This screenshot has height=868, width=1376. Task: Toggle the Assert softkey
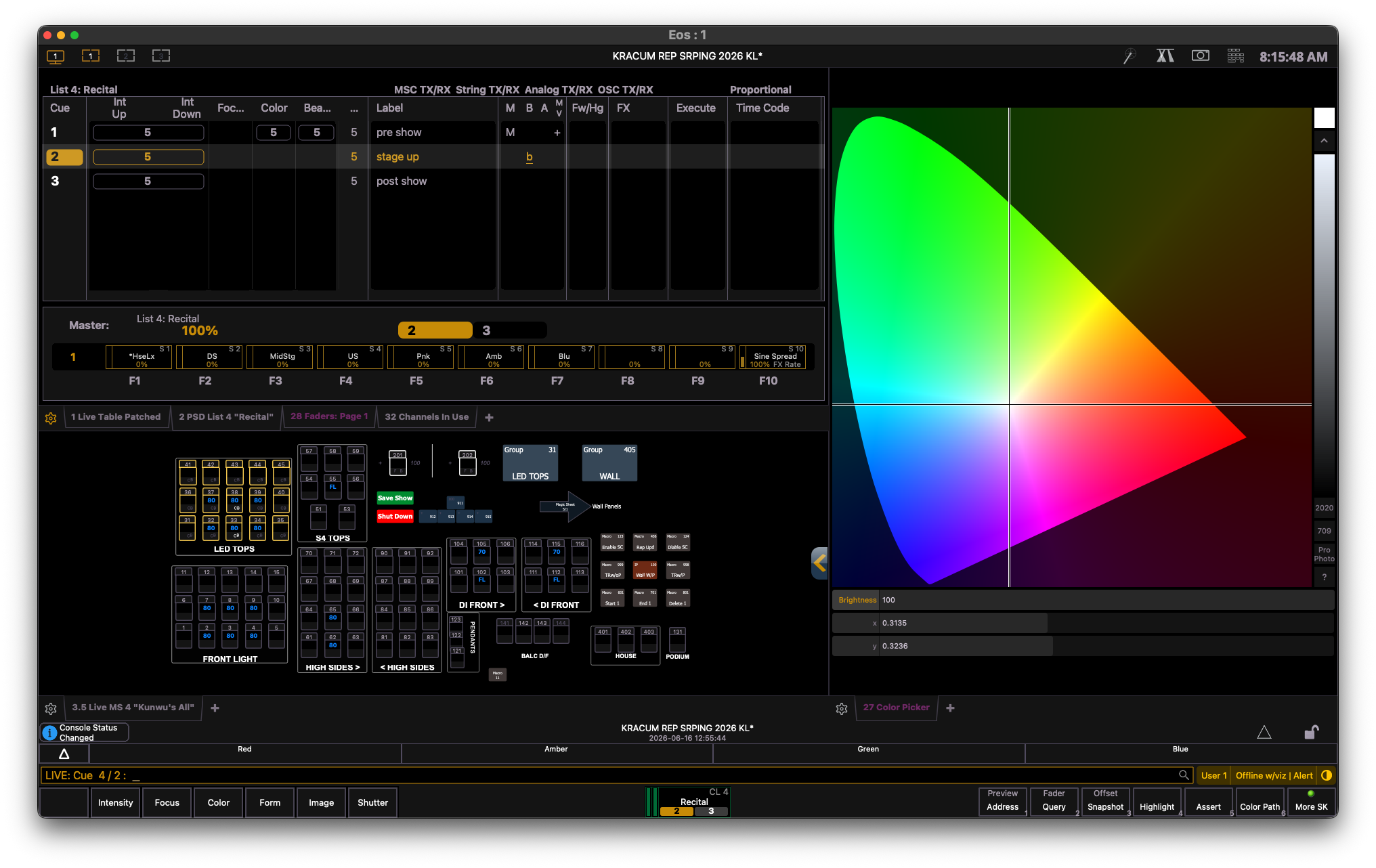(x=1208, y=802)
